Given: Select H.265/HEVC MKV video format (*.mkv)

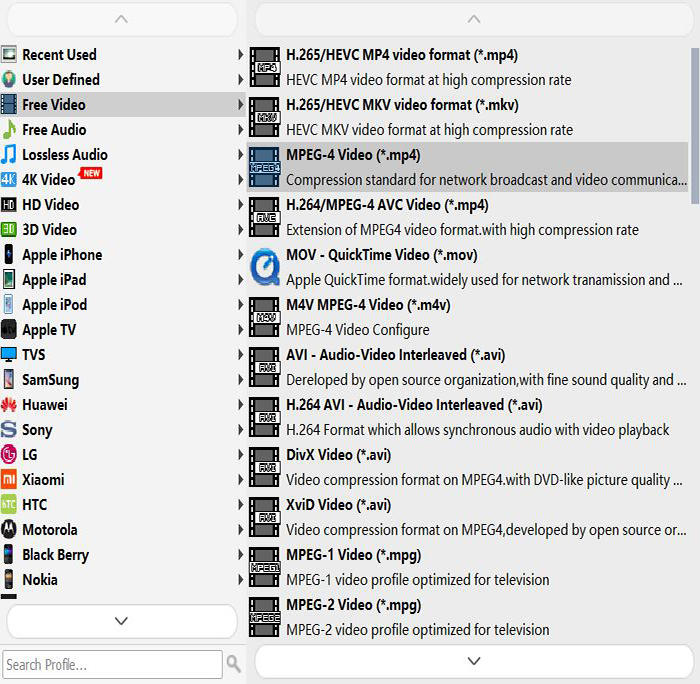Looking at the screenshot, I should (x=467, y=117).
